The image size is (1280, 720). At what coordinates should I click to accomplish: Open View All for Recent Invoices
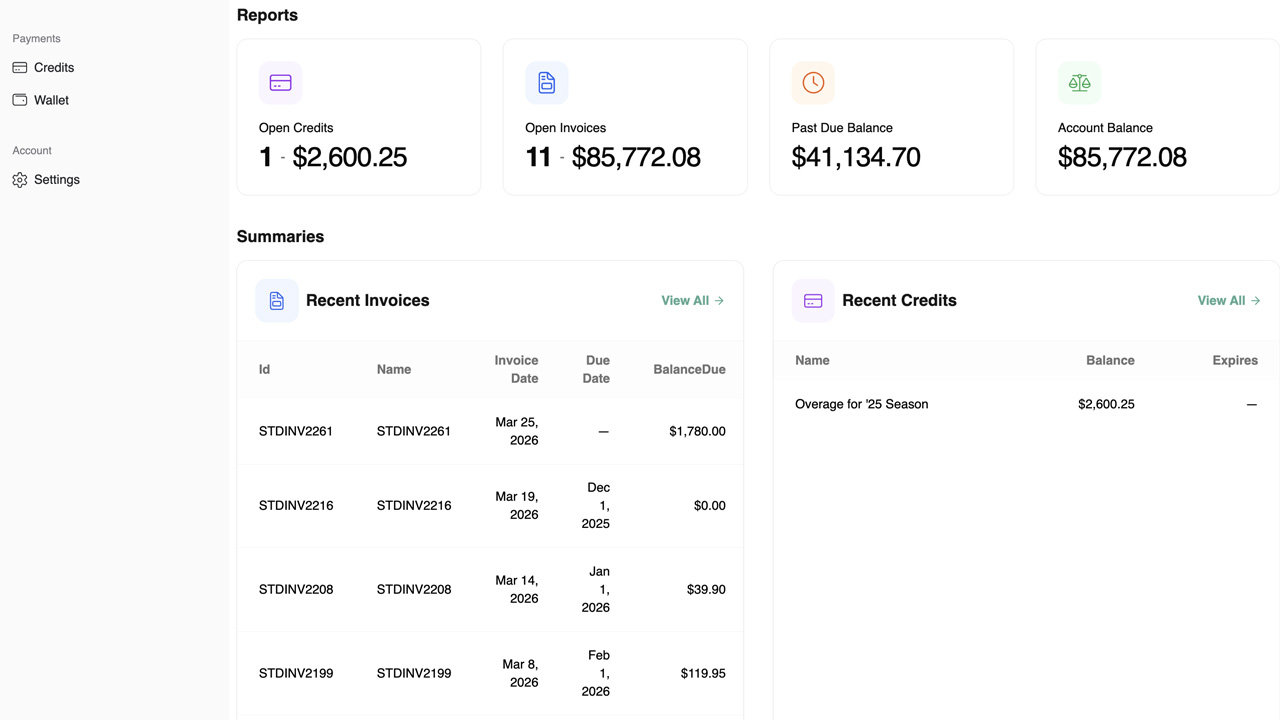692,300
